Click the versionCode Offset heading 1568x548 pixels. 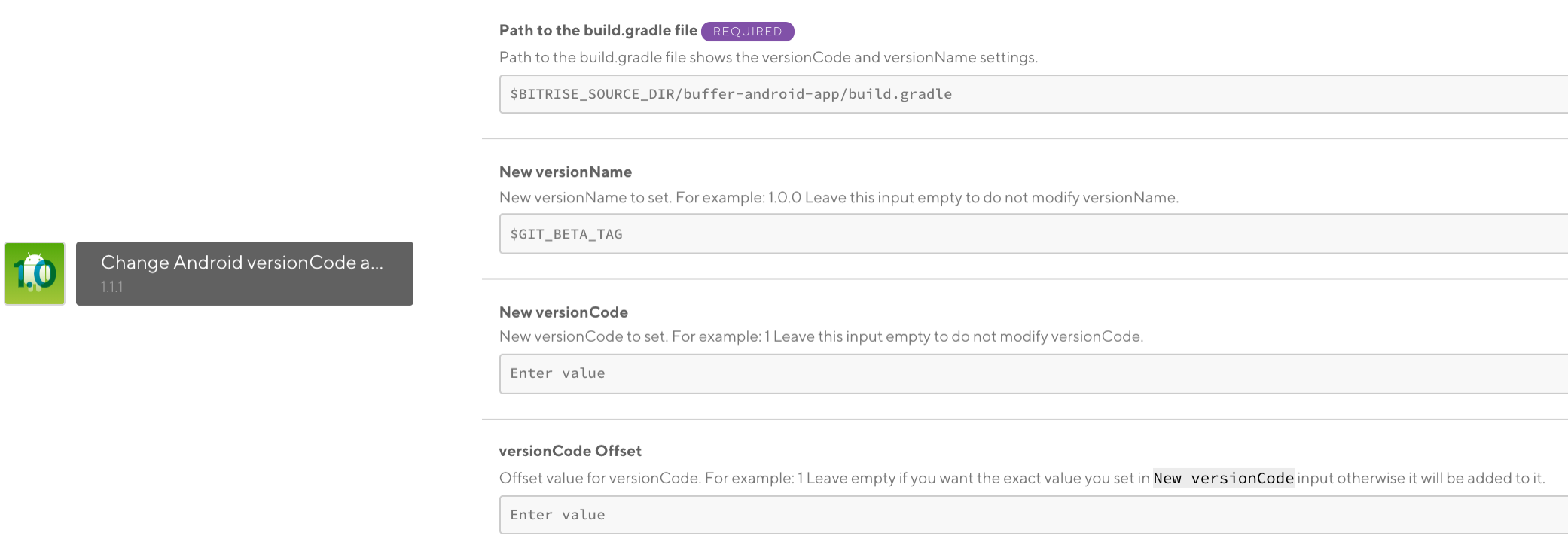pyautogui.click(x=570, y=451)
